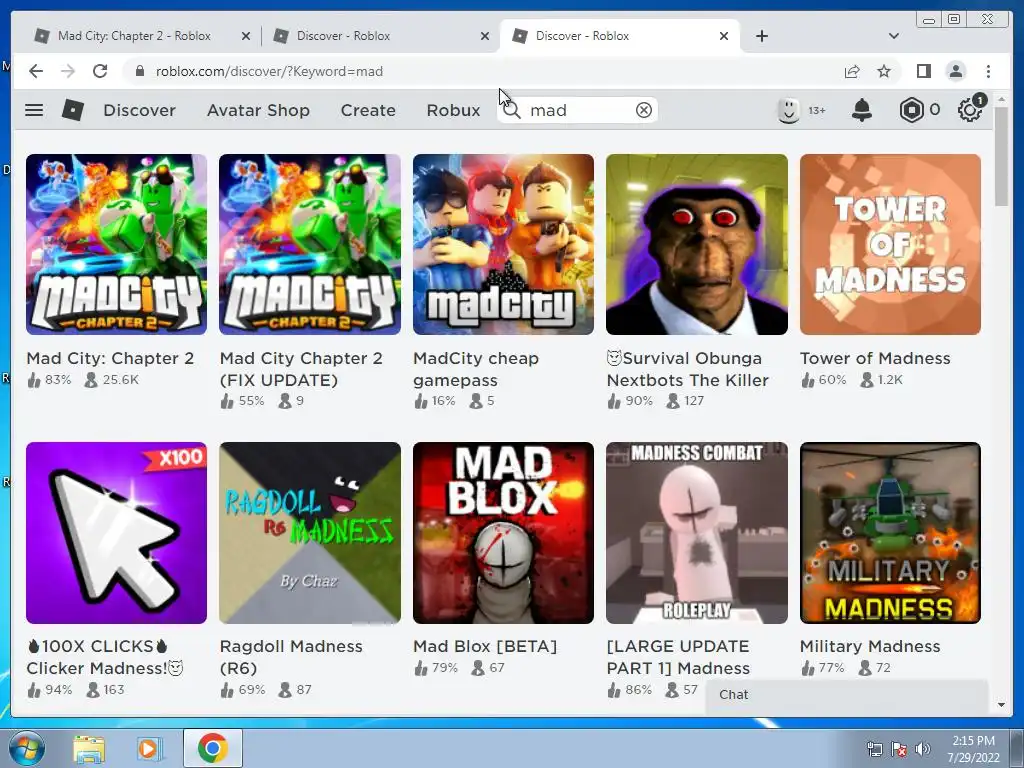Click the network tray icon

[x=874, y=749]
